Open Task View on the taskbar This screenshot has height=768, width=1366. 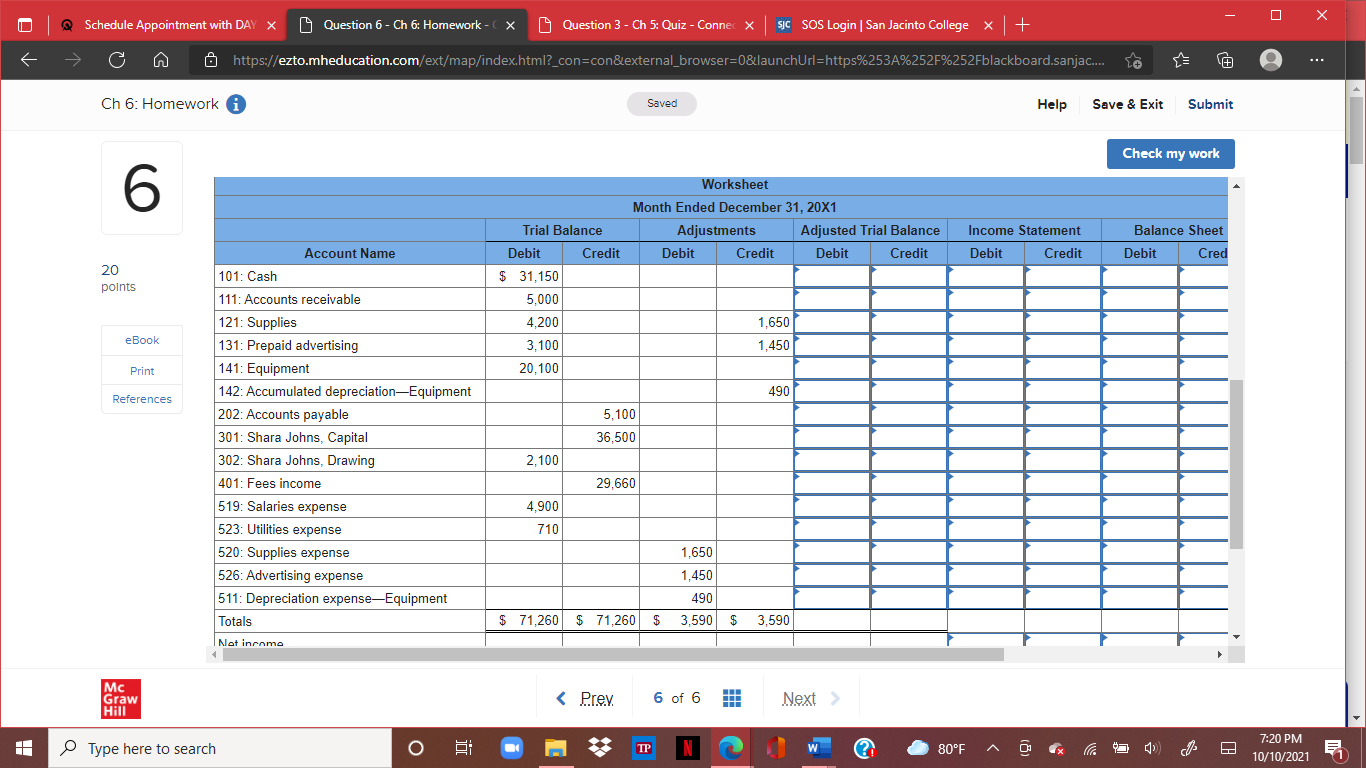[463, 748]
